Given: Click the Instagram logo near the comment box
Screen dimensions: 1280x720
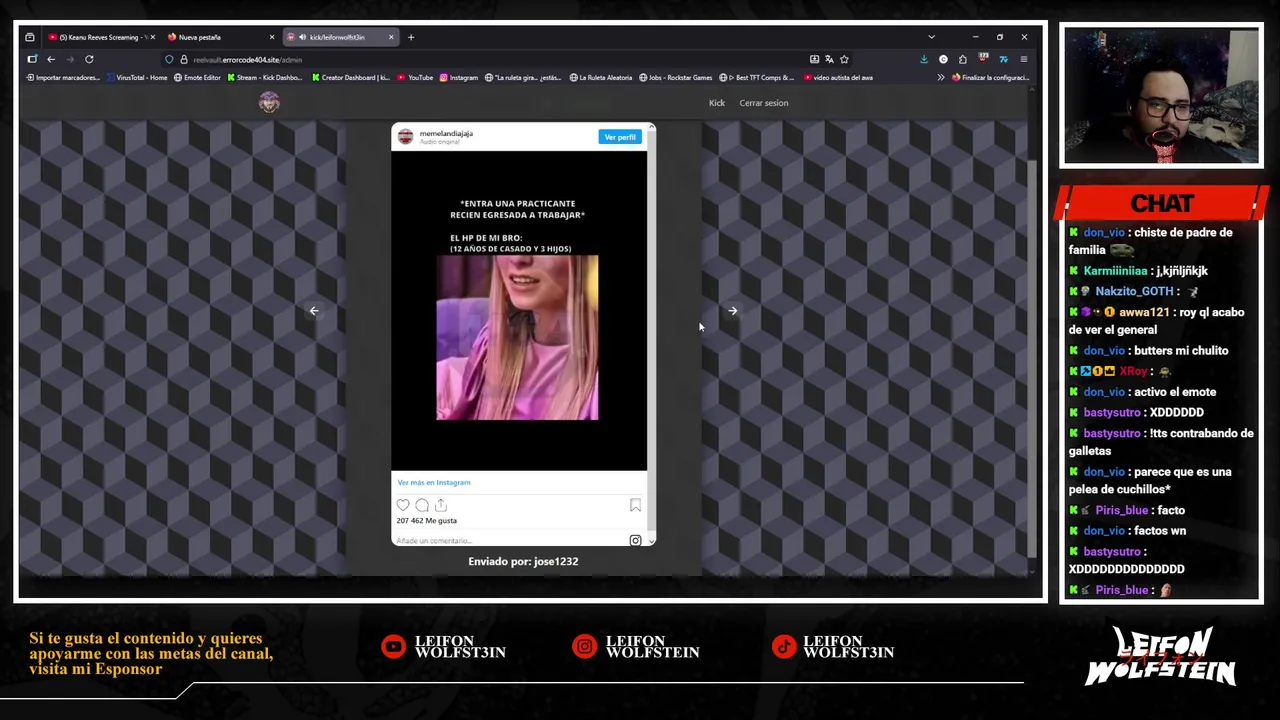Looking at the screenshot, I should [635, 540].
